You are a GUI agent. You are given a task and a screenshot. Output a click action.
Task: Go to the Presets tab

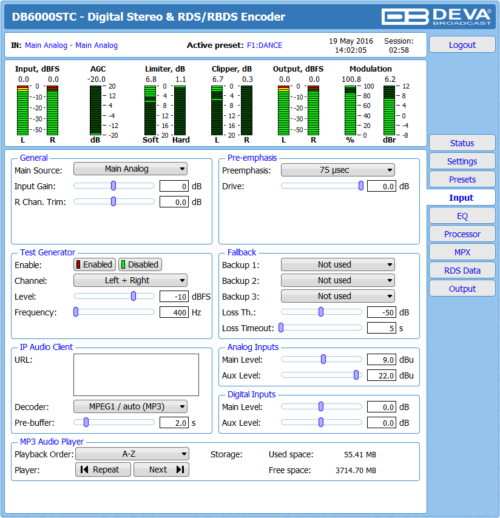coord(462,179)
